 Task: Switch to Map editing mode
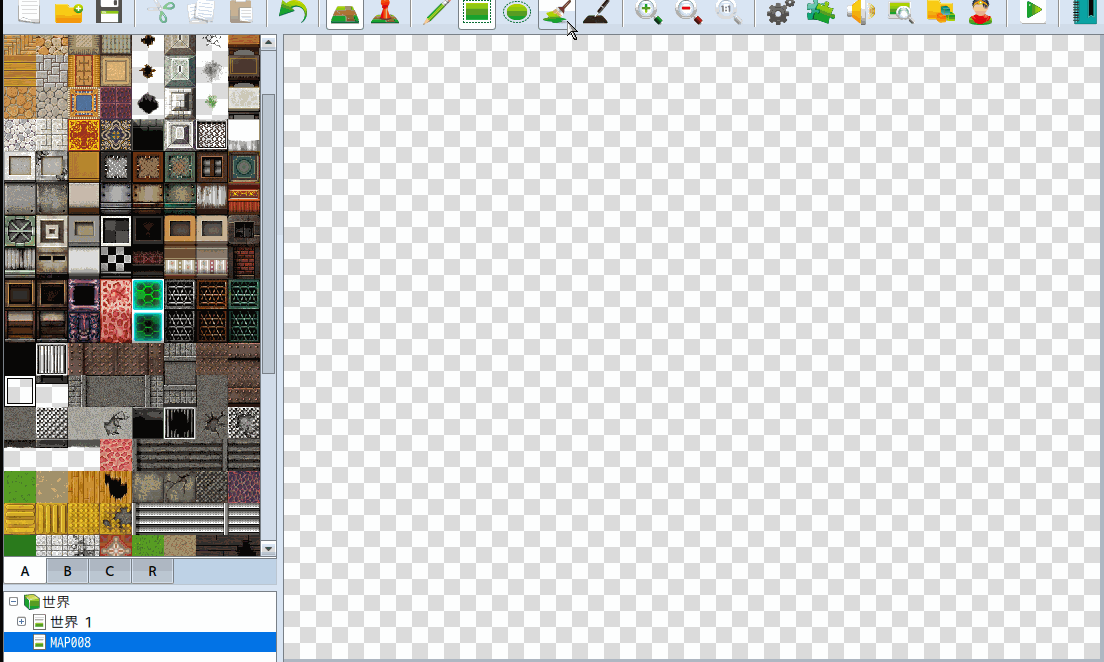(345, 12)
